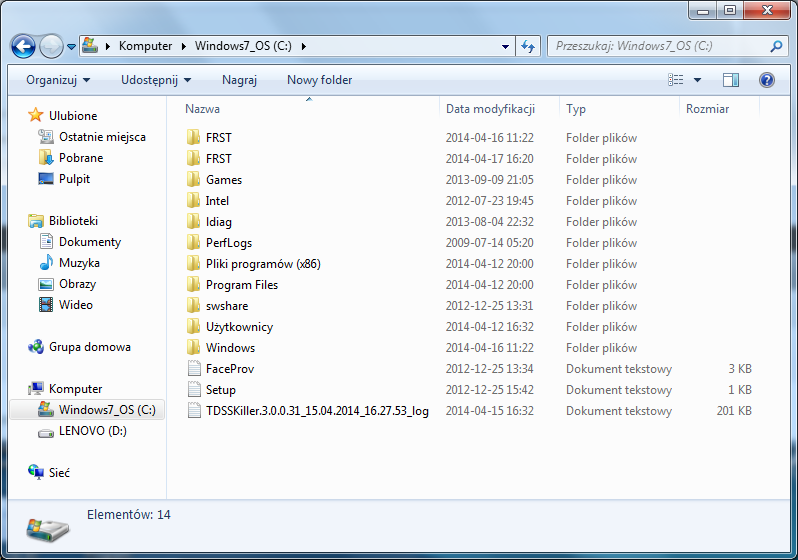Click the 201 KB size value

[734, 411]
